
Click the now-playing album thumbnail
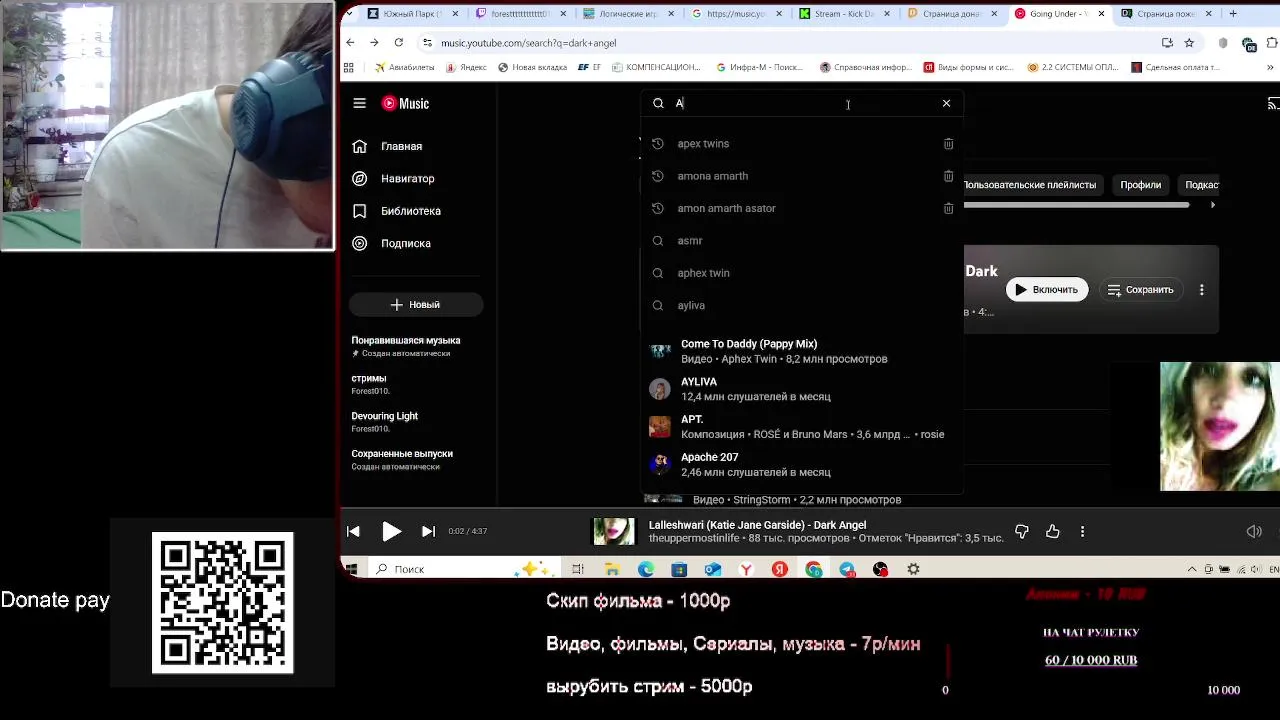(x=614, y=531)
